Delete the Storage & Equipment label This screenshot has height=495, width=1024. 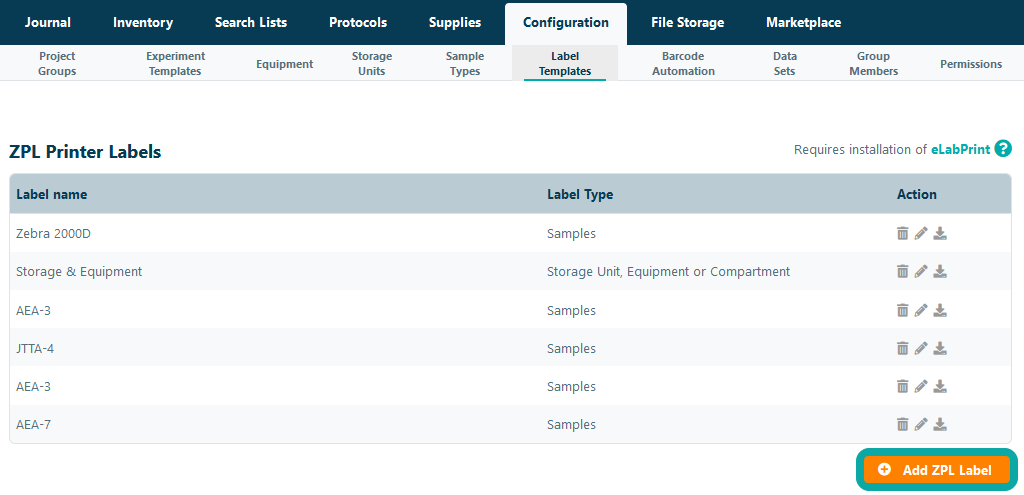902,271
